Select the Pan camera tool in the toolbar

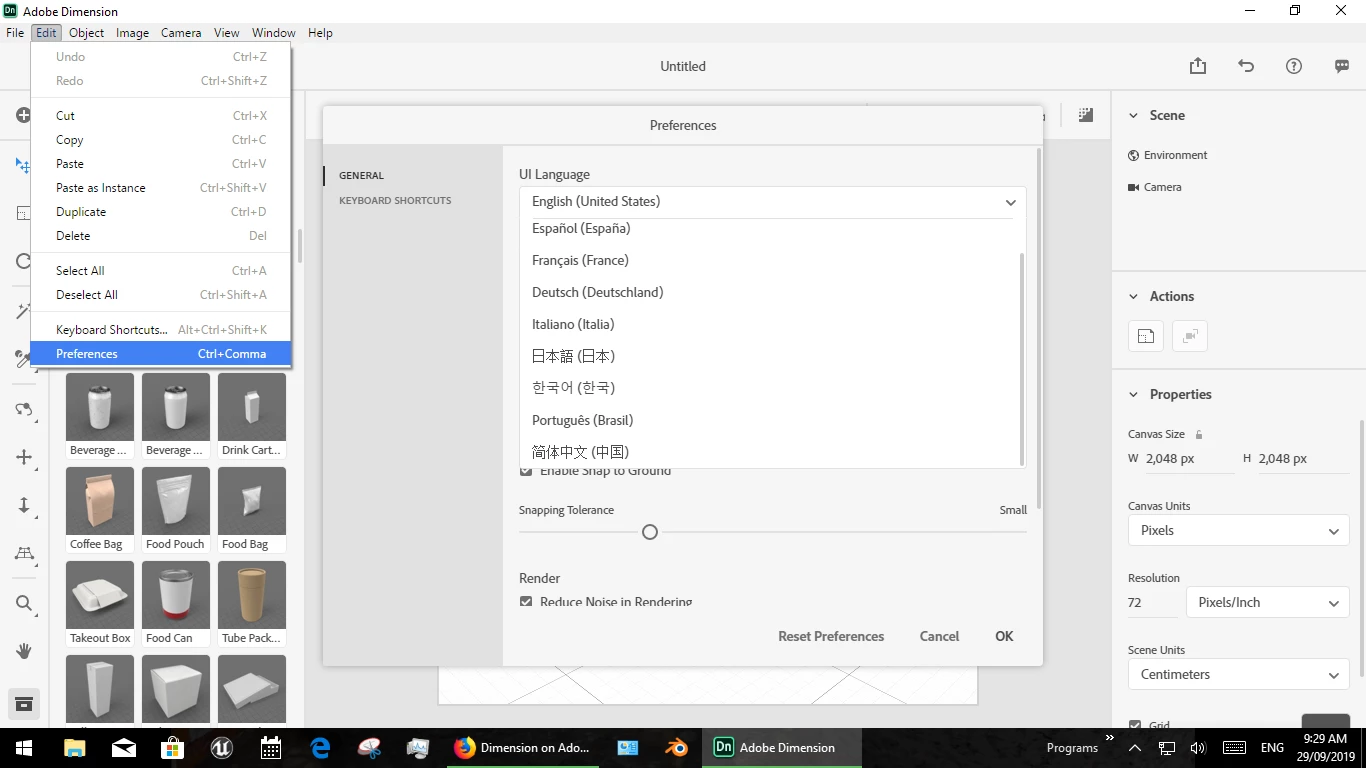pyautogui.click(x=24, y=457)
